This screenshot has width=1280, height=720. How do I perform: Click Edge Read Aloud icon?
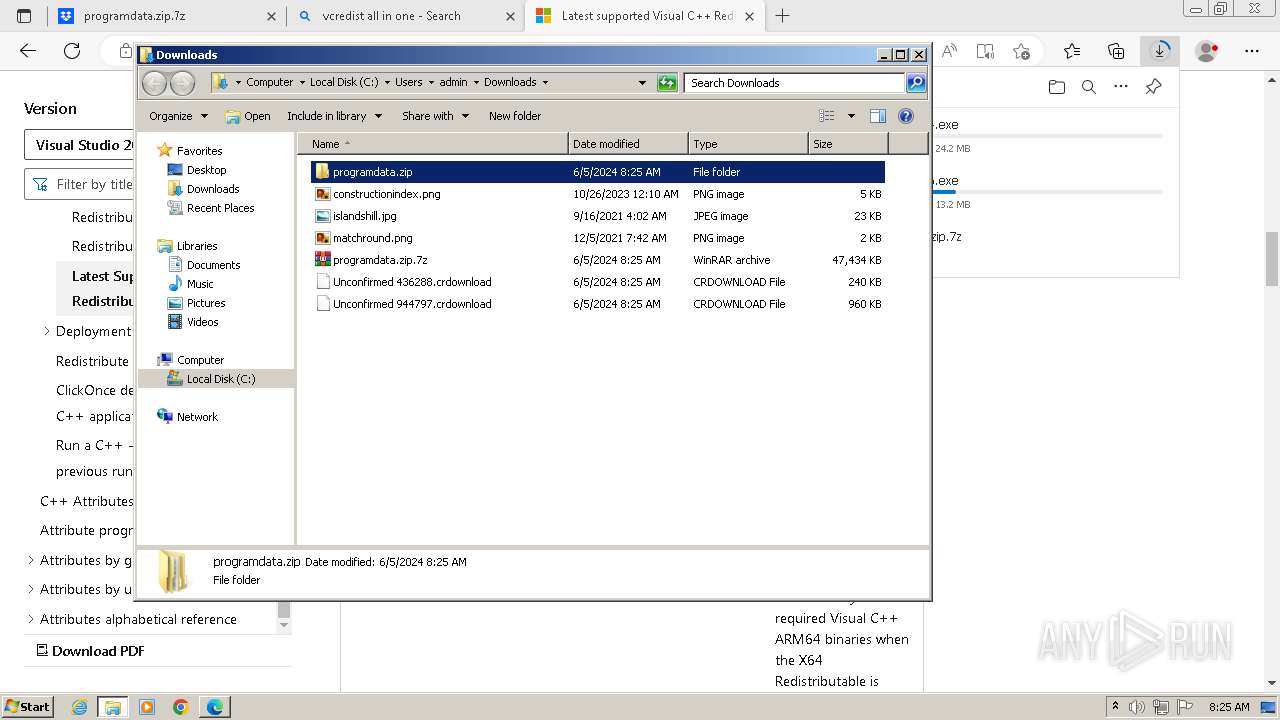click(x=949, y=51)
